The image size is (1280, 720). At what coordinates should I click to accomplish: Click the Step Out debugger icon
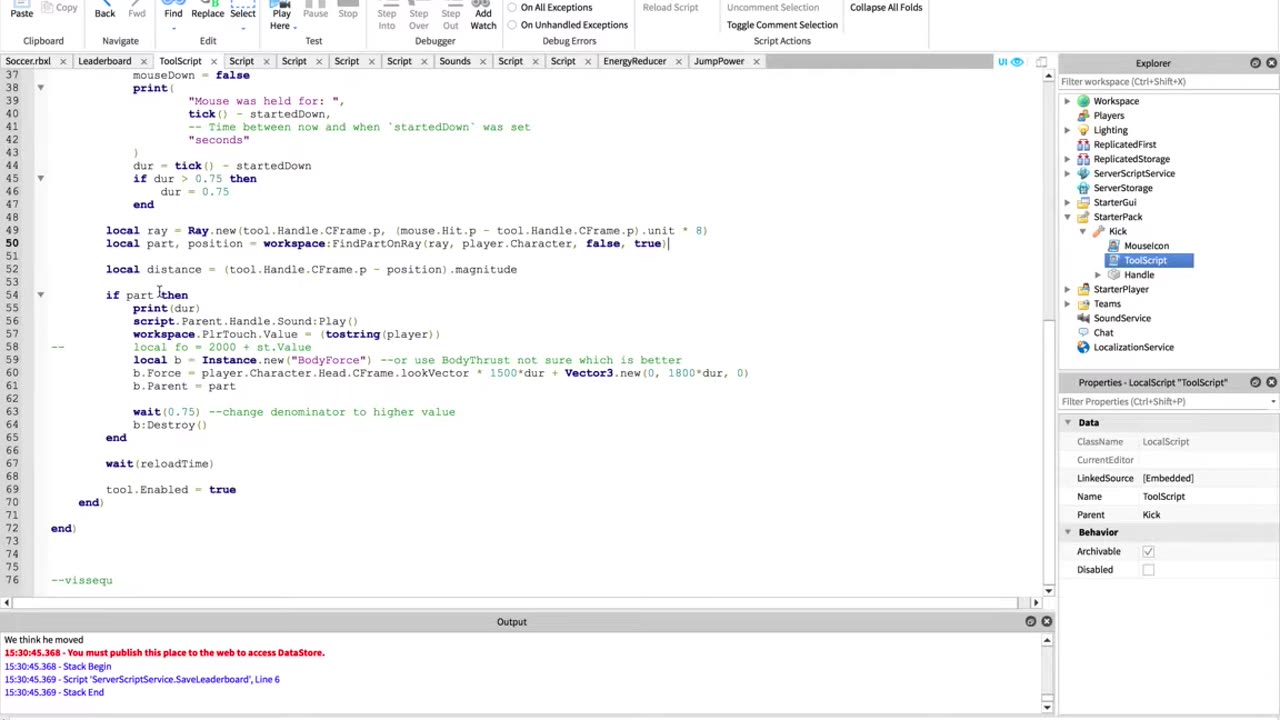451,13
